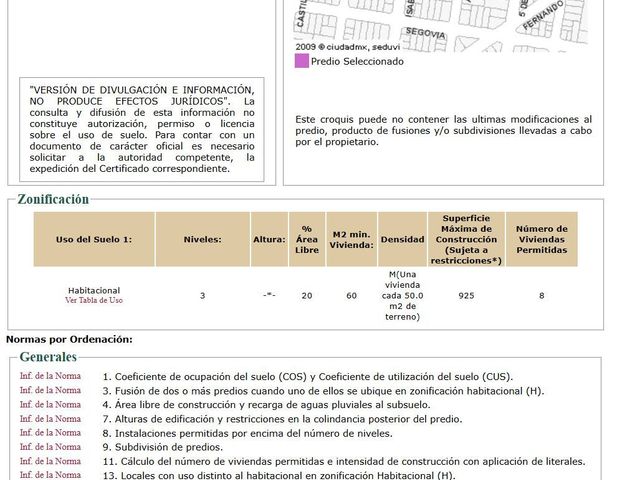Select the 'Altura:' column header
Image resolution: width=640 pixels, height=480 pixels.
[x=269, y=239]
